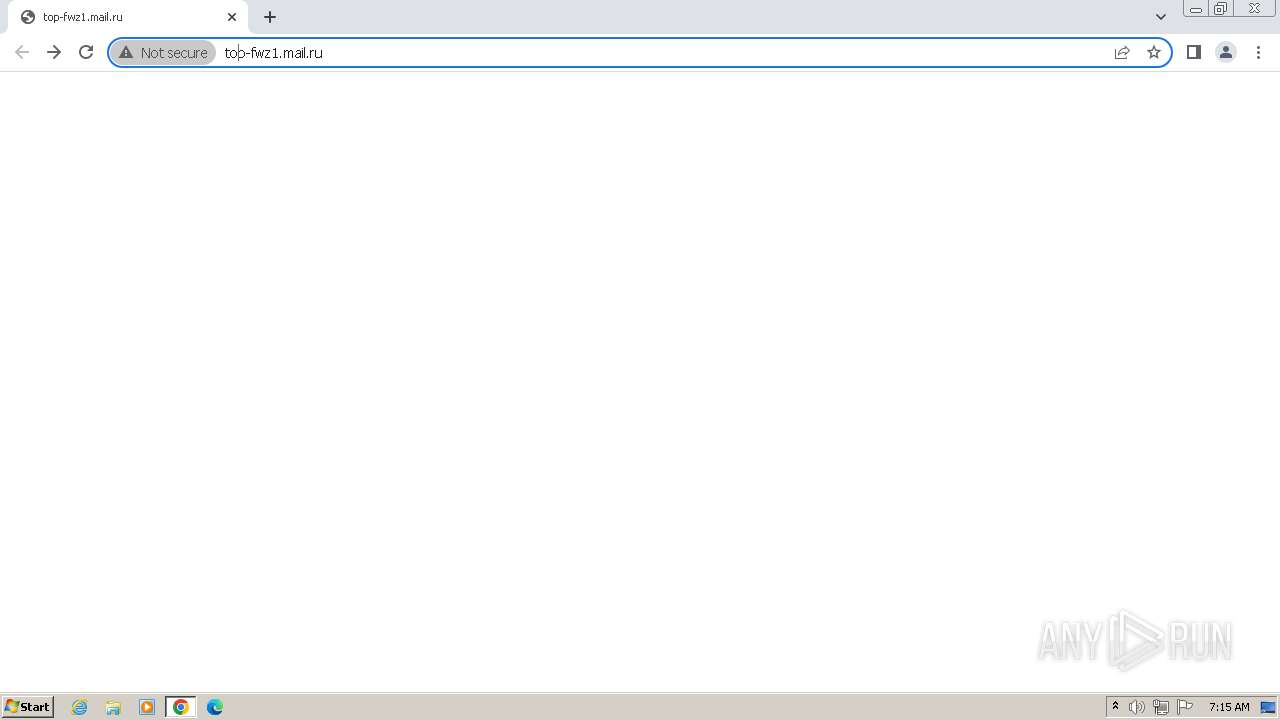Image resolution: width=1280 pixels, height=720 pixels.
Task: Click the Show desktop tray button
Action: click(1268, 707)
